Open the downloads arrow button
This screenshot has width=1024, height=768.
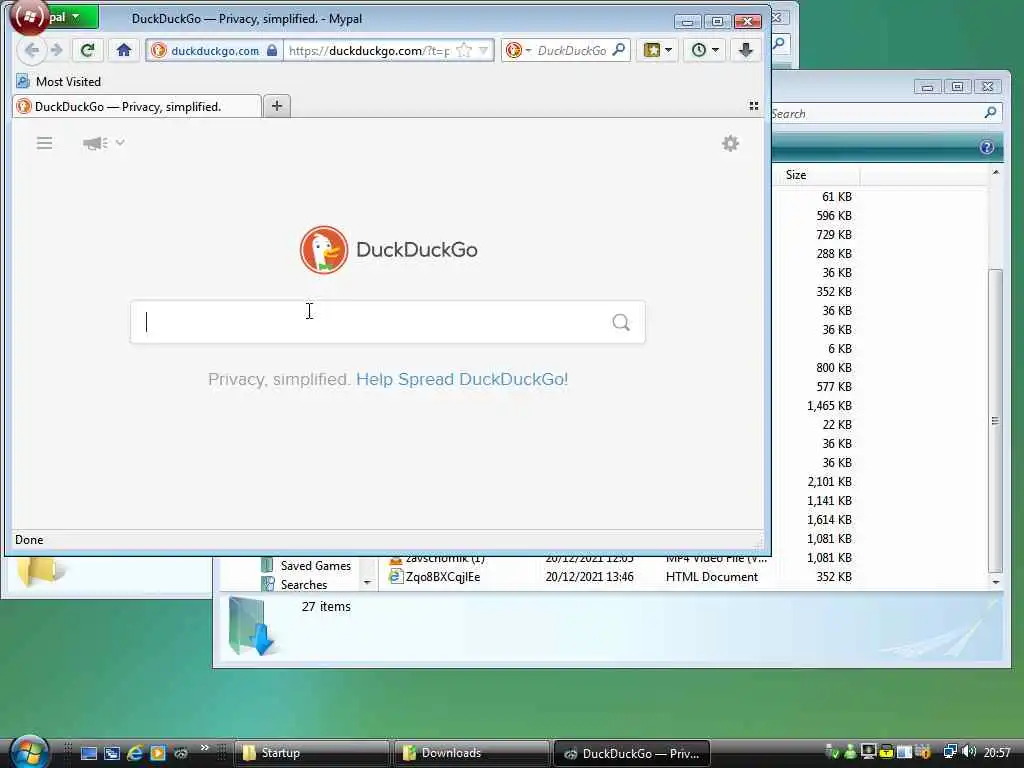[746, 50]
